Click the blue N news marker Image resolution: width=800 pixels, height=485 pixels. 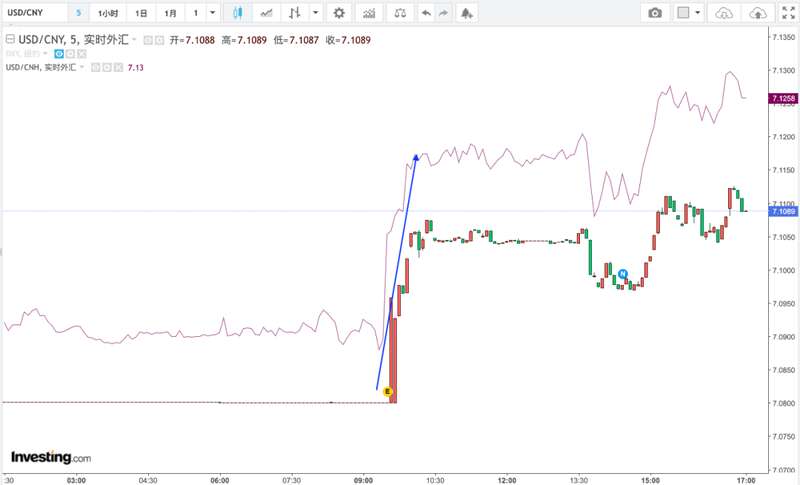(x=622, y=274)
